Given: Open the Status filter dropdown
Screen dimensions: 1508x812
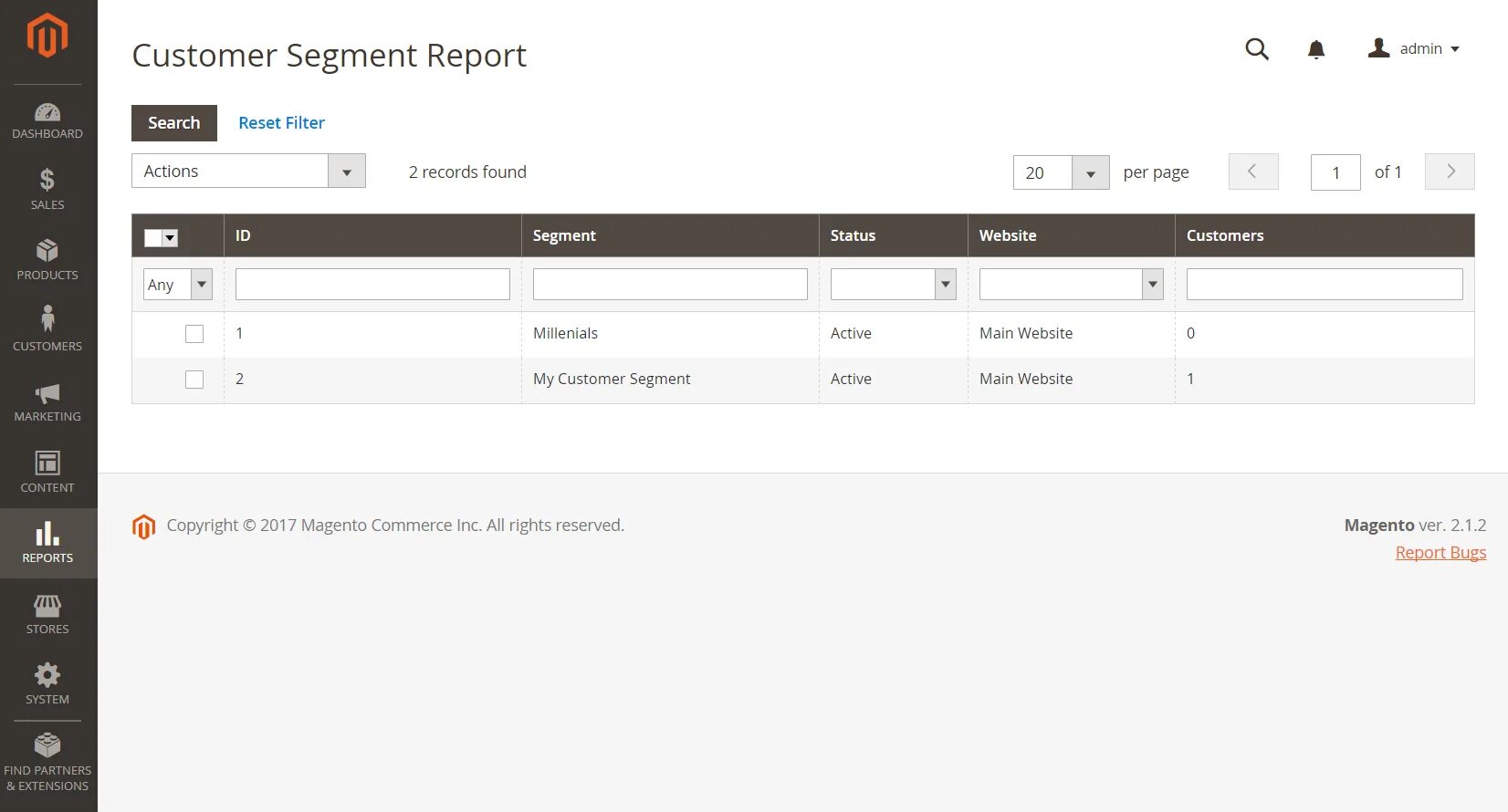Looking at the screenshot, I should click(x=893, y=285).
